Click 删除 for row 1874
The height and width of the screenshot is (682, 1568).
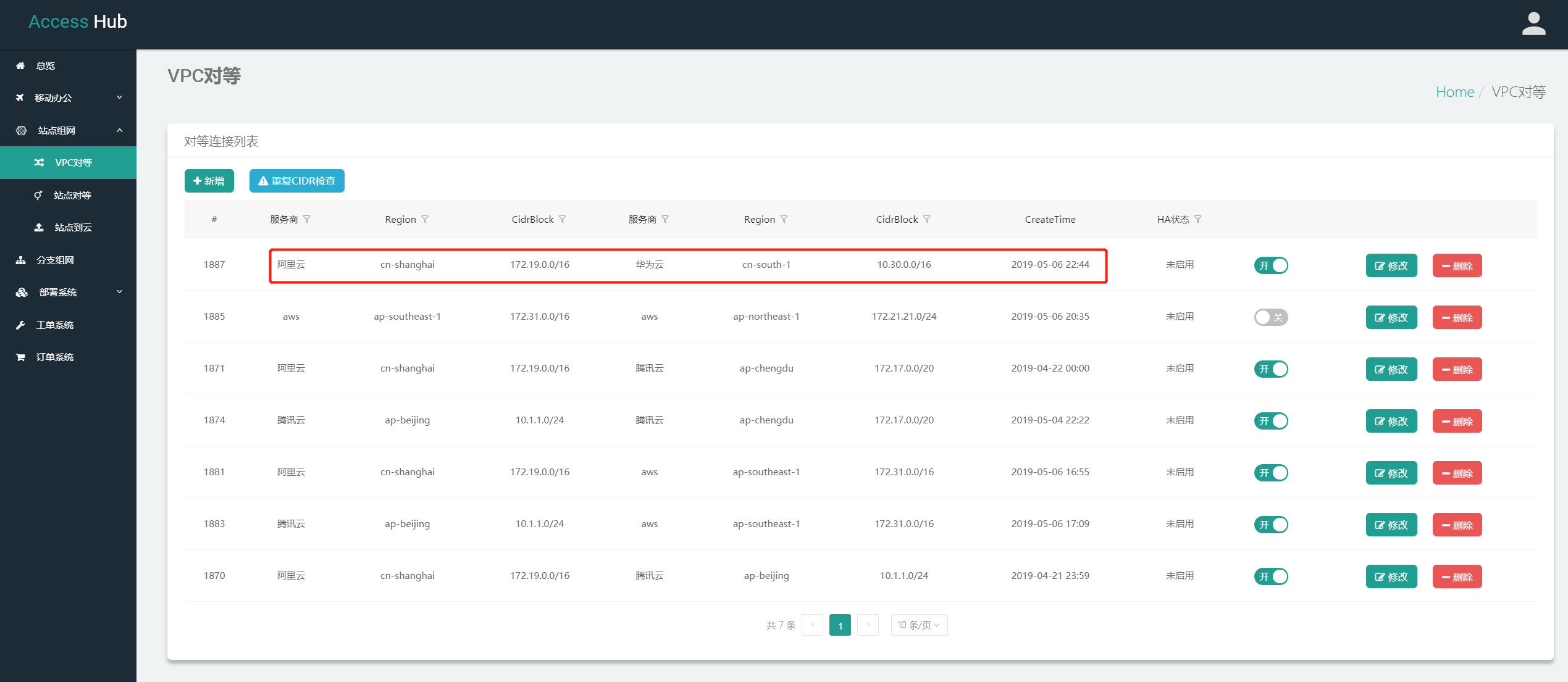1457,421
